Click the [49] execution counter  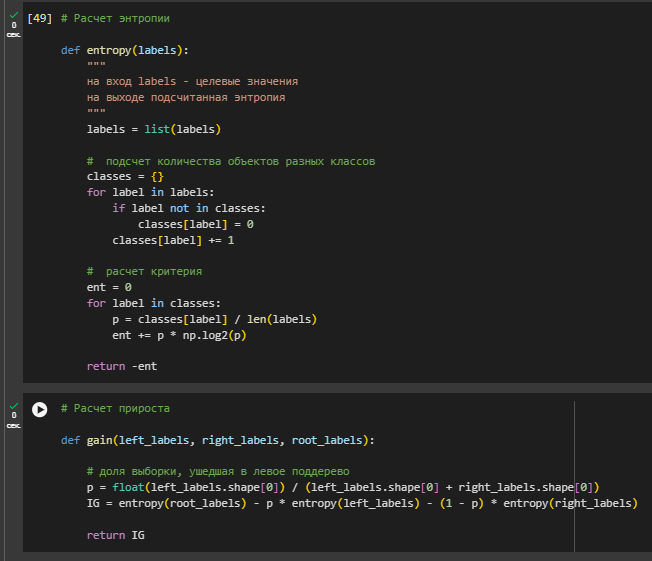click(x=40, y=18)
